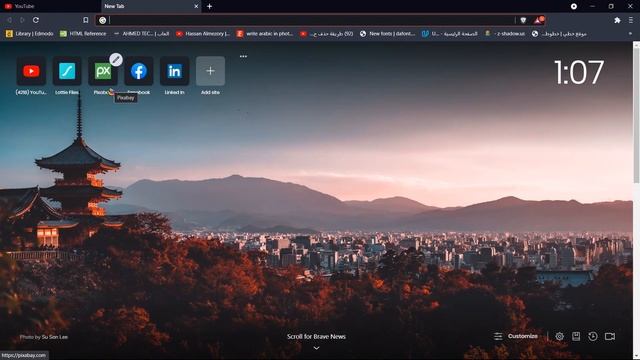Close the New Tab tab
This screenshot has width=640, height=360.
click(196, 6)
